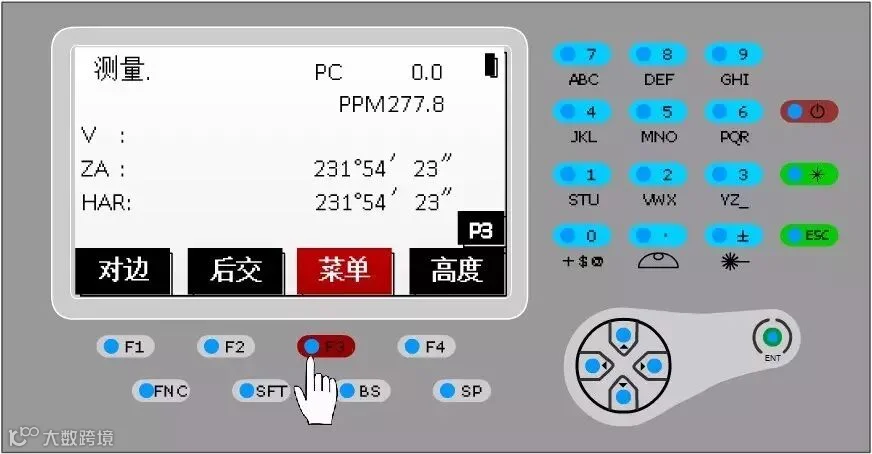Select the down arrow navigation key
Image resolution: width=872 pixels, height=454 pixels.
point(623,394)
